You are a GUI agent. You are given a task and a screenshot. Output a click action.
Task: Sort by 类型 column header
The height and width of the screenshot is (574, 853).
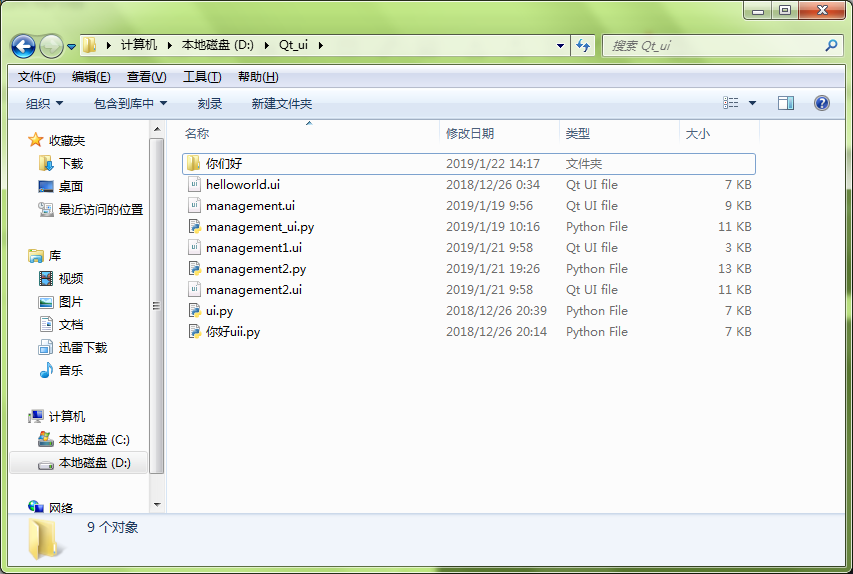point(577,133)
